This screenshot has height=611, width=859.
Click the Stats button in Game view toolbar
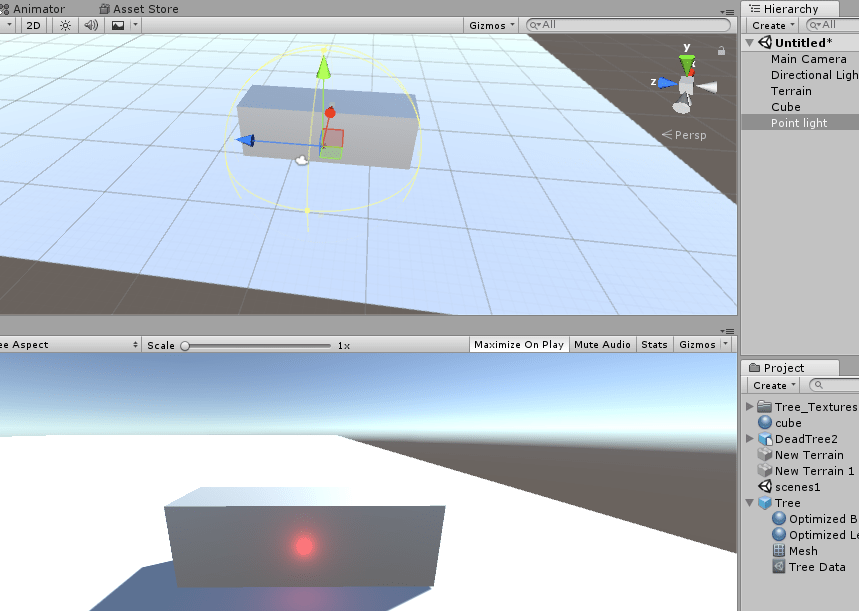tap(654, 344)
